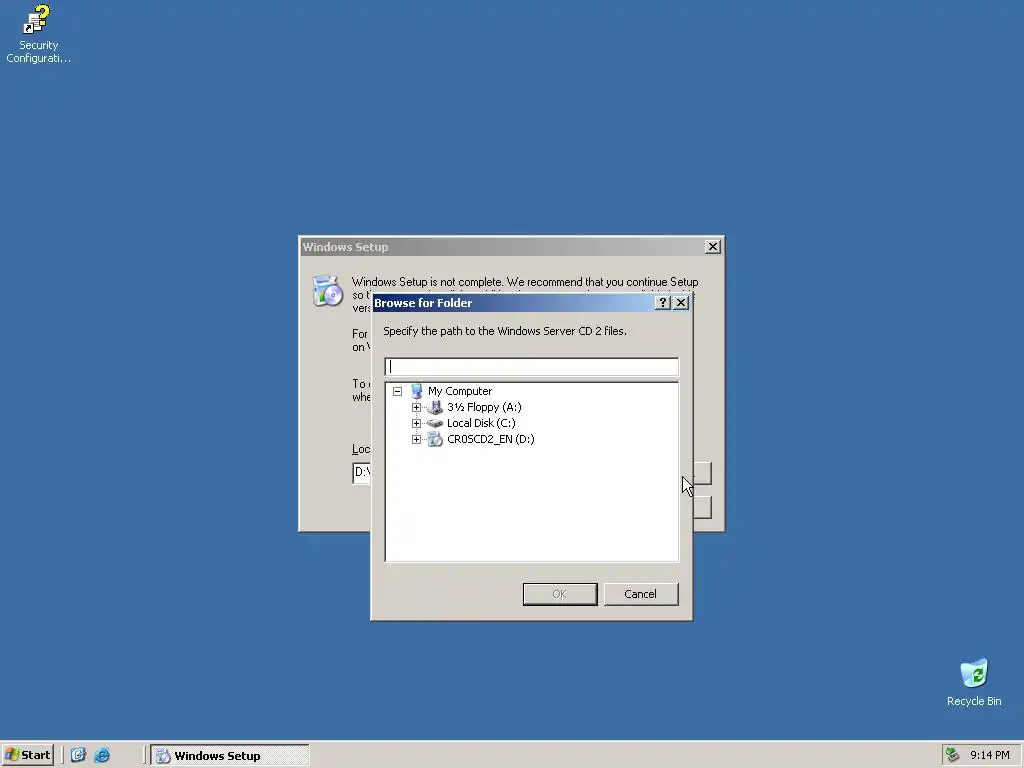
Task: Select 3½ Floppy (A:) in the tree
Action: [x=484, y=408]
